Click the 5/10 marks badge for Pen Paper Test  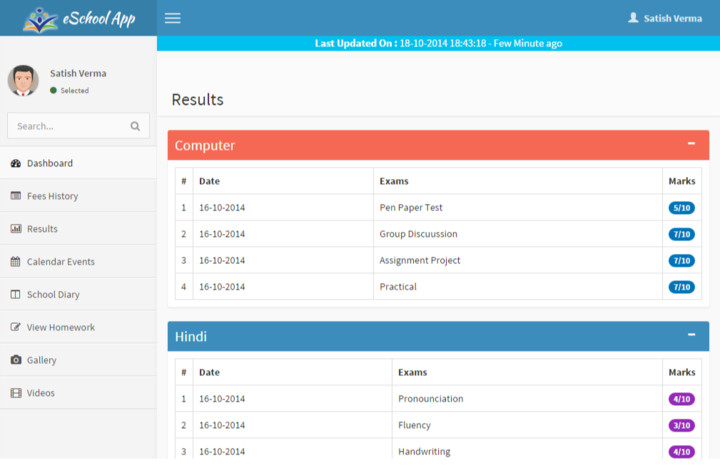coord(681,208)
